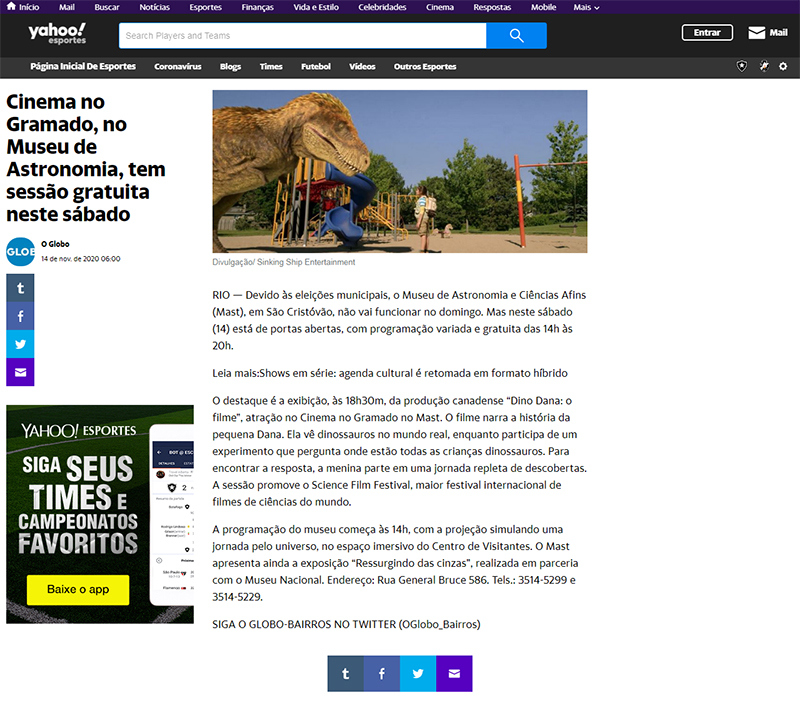This screenshot has height=708, width=800.
Task: Share by email below the article
Action: [454, 674]
